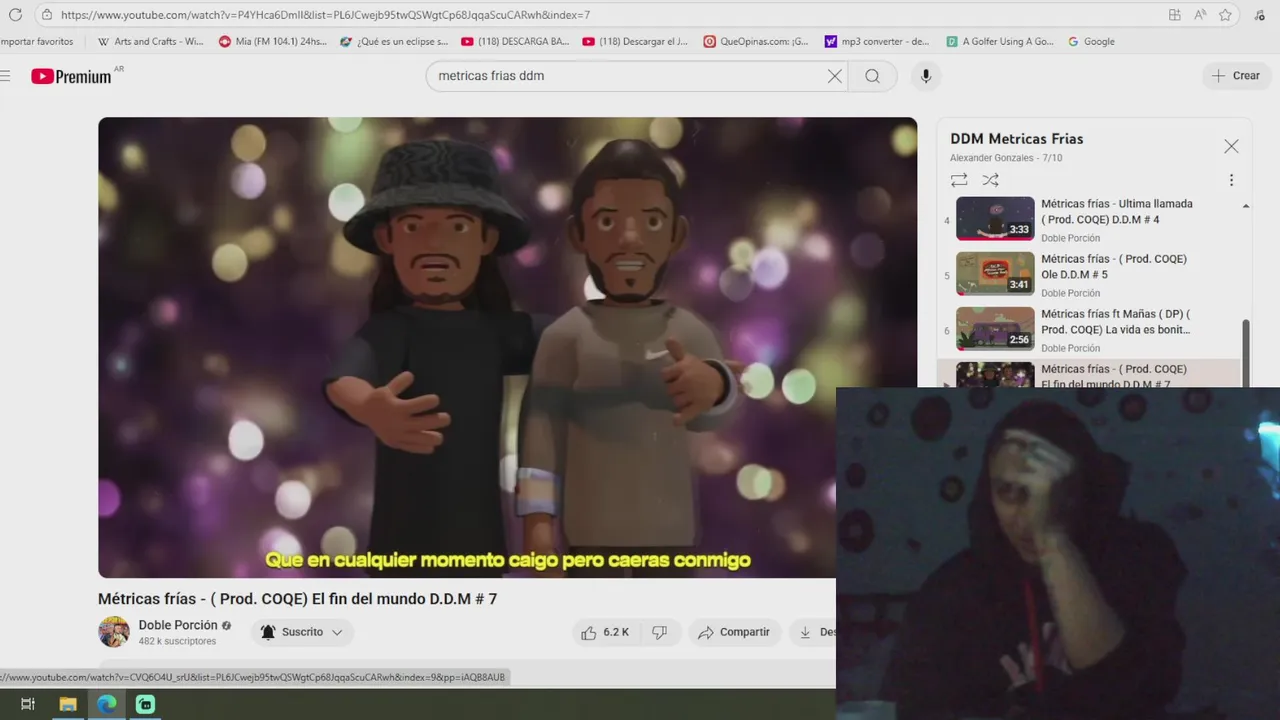The height and width of the screenshot is (720, 1280).
Task: Click thumbnail of video lasting 3:33
Action: 995,218
